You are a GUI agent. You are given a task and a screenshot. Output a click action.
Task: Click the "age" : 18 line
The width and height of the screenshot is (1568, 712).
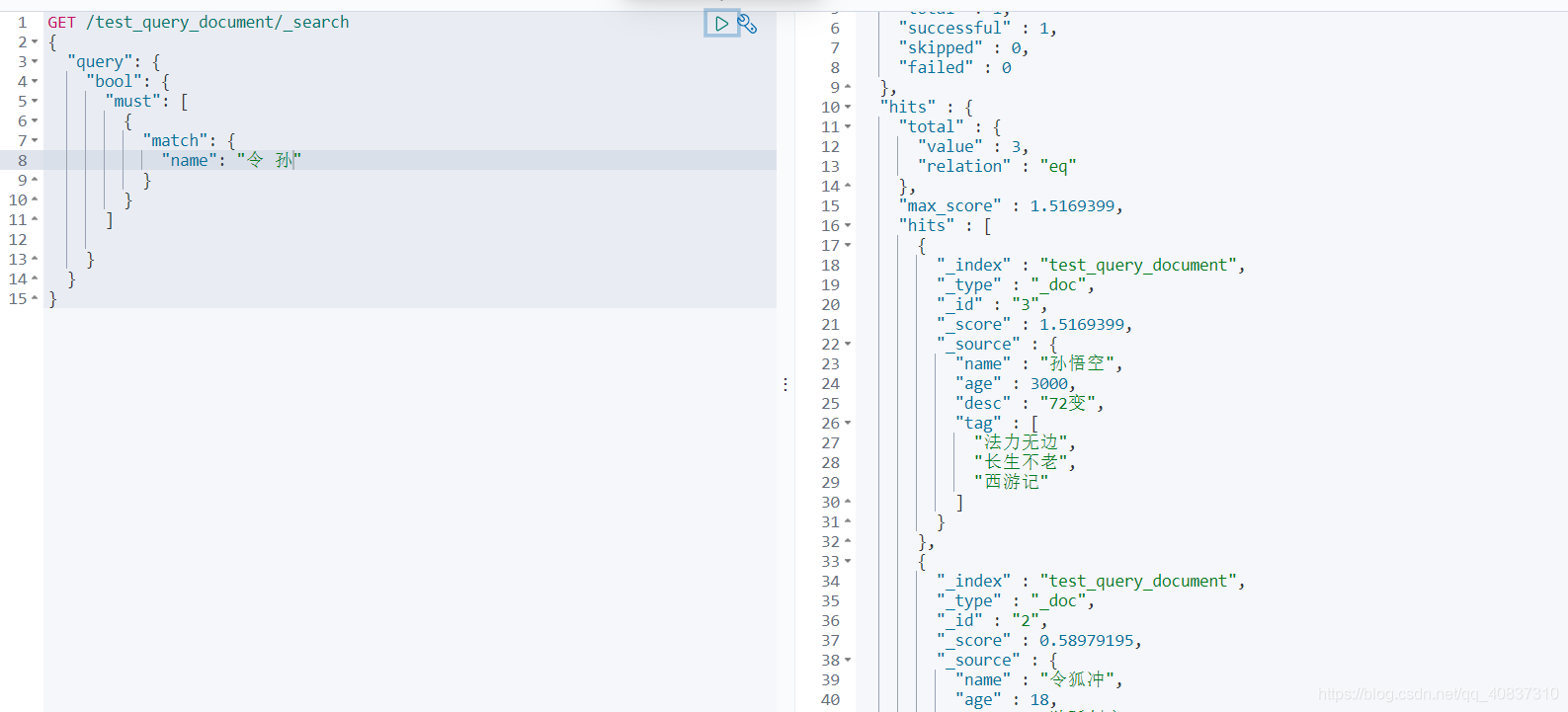click(x=1006, y=699)
